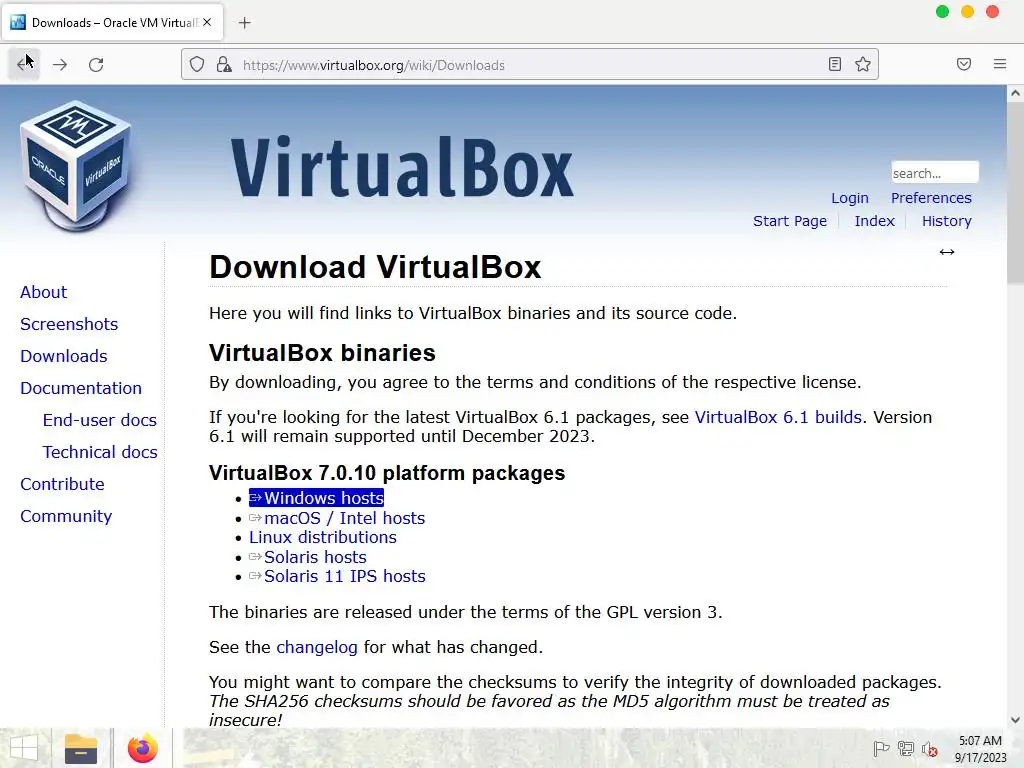Click the VirtualBox cube logo
The image size is (1024, 768).
click(76, 166)
